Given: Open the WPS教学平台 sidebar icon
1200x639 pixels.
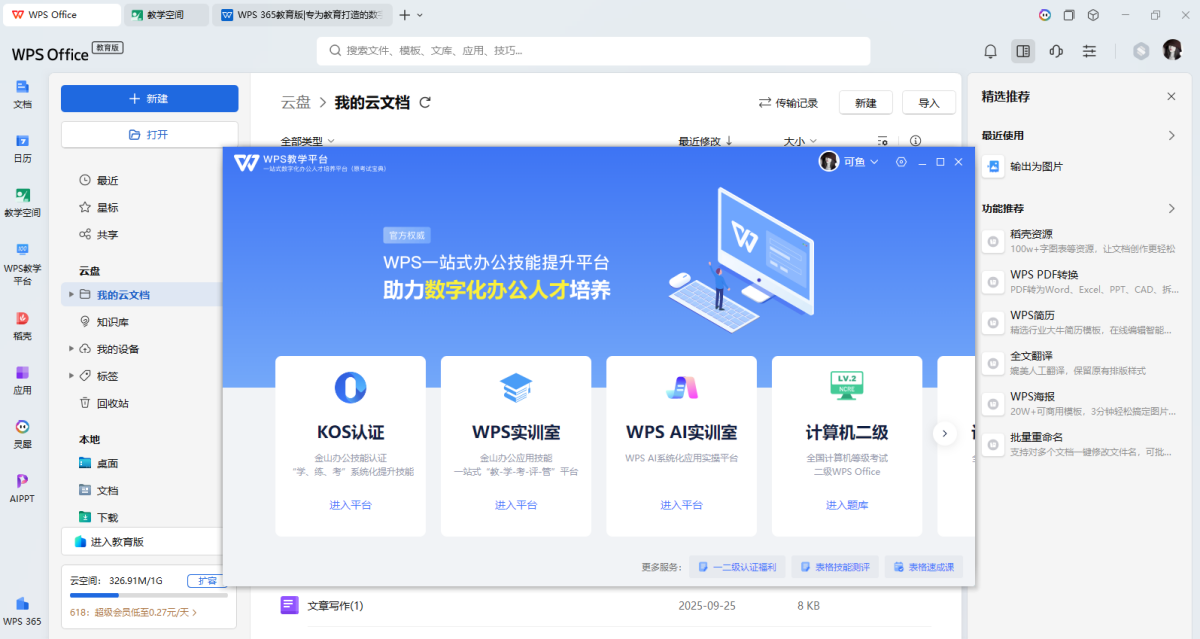Looking at the screenshot, I should (22, 249).
